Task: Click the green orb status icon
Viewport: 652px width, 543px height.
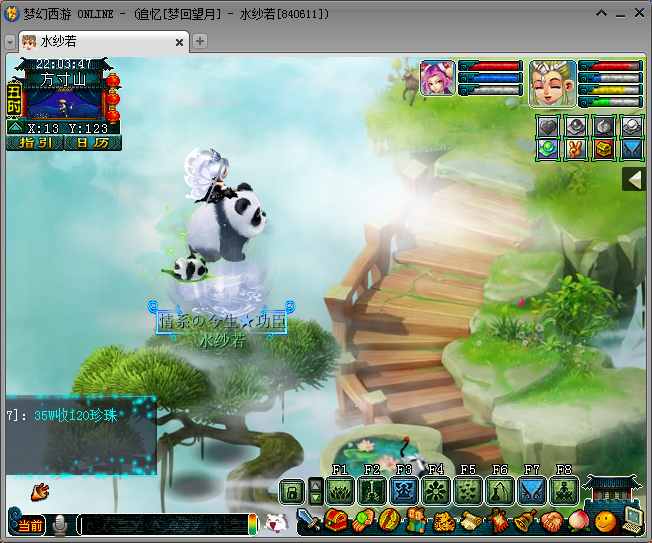Action: pyautogui.click(x=548, y=149)
